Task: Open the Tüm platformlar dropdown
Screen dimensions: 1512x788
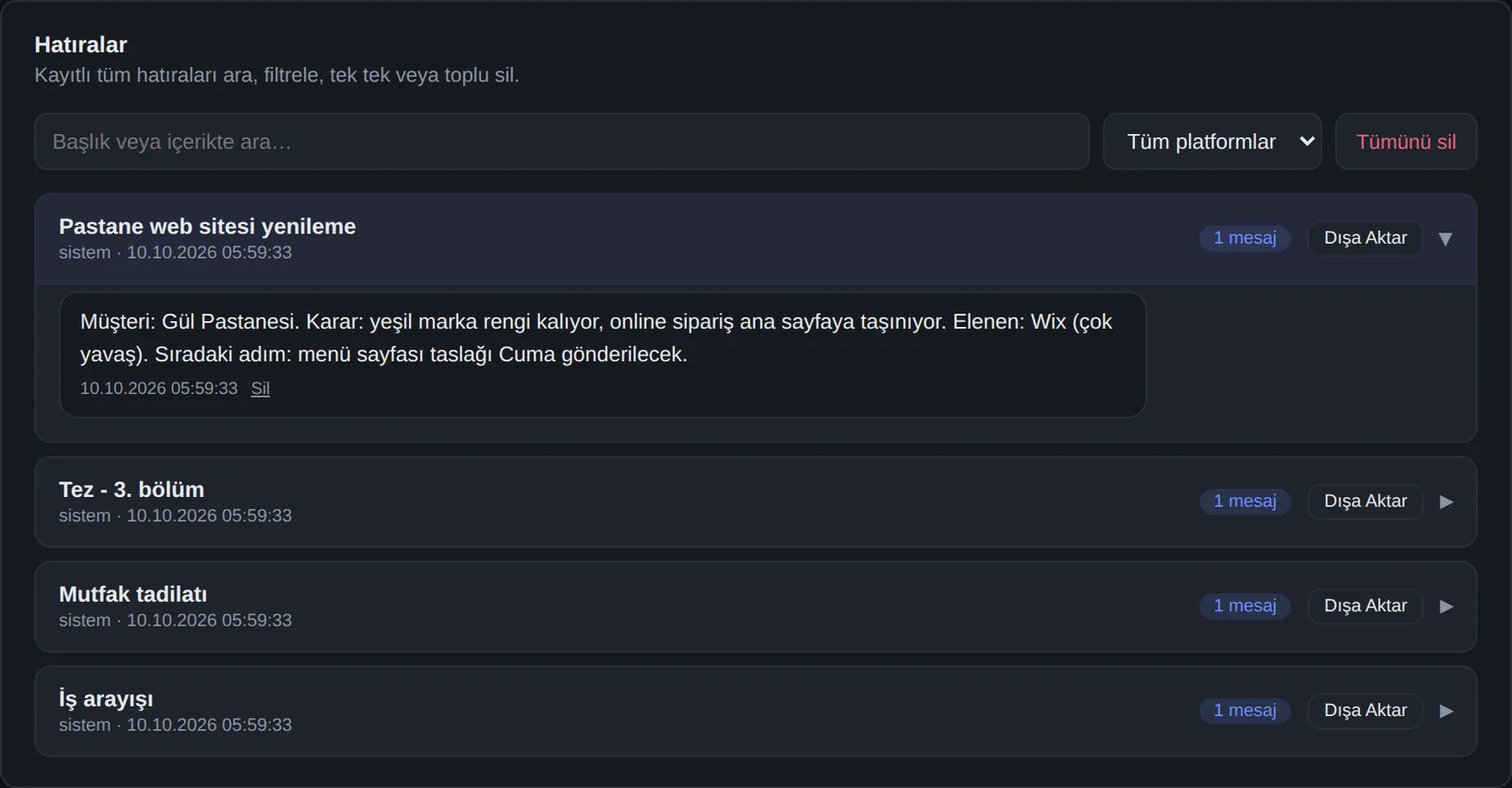Action: click(1211, 142)
